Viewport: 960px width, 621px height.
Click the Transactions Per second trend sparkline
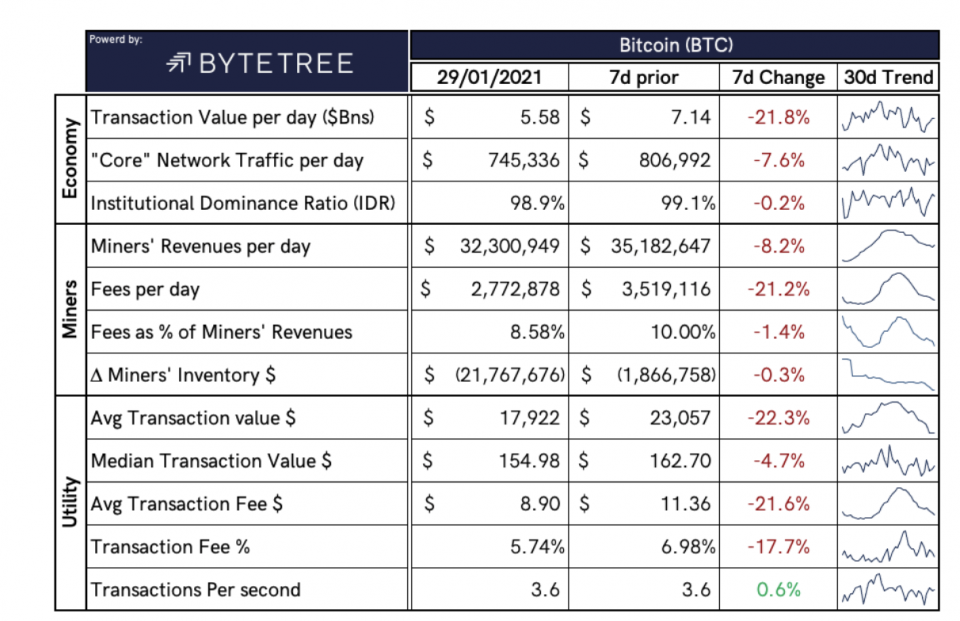[x=888, y=590]
